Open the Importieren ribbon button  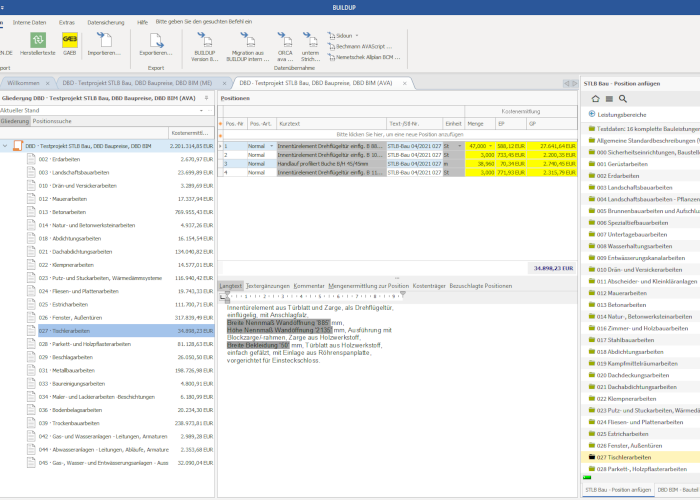[104, 44]
